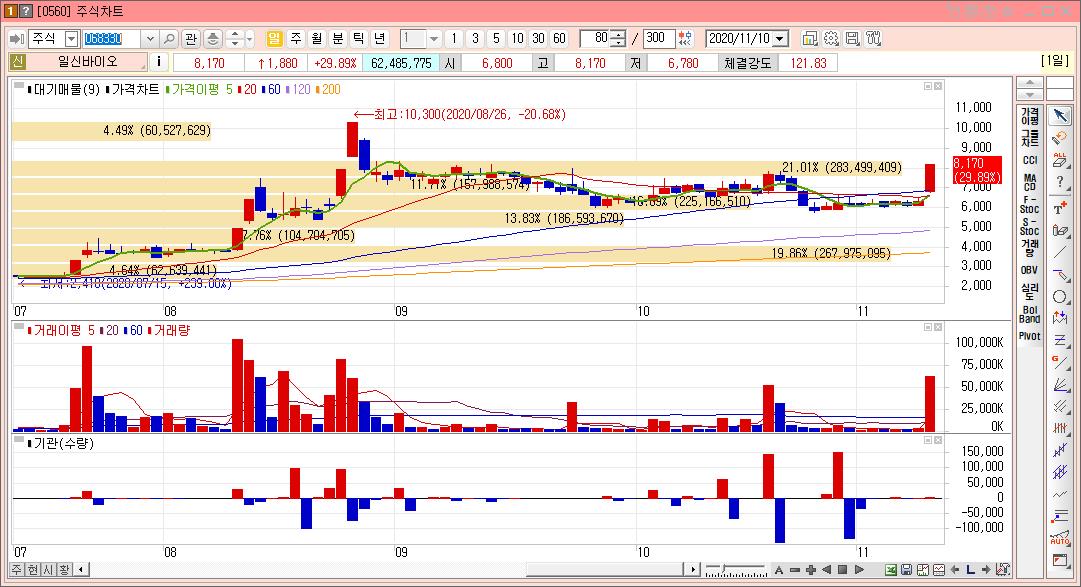Click the zoom level slider at bottom

point(736,570)
